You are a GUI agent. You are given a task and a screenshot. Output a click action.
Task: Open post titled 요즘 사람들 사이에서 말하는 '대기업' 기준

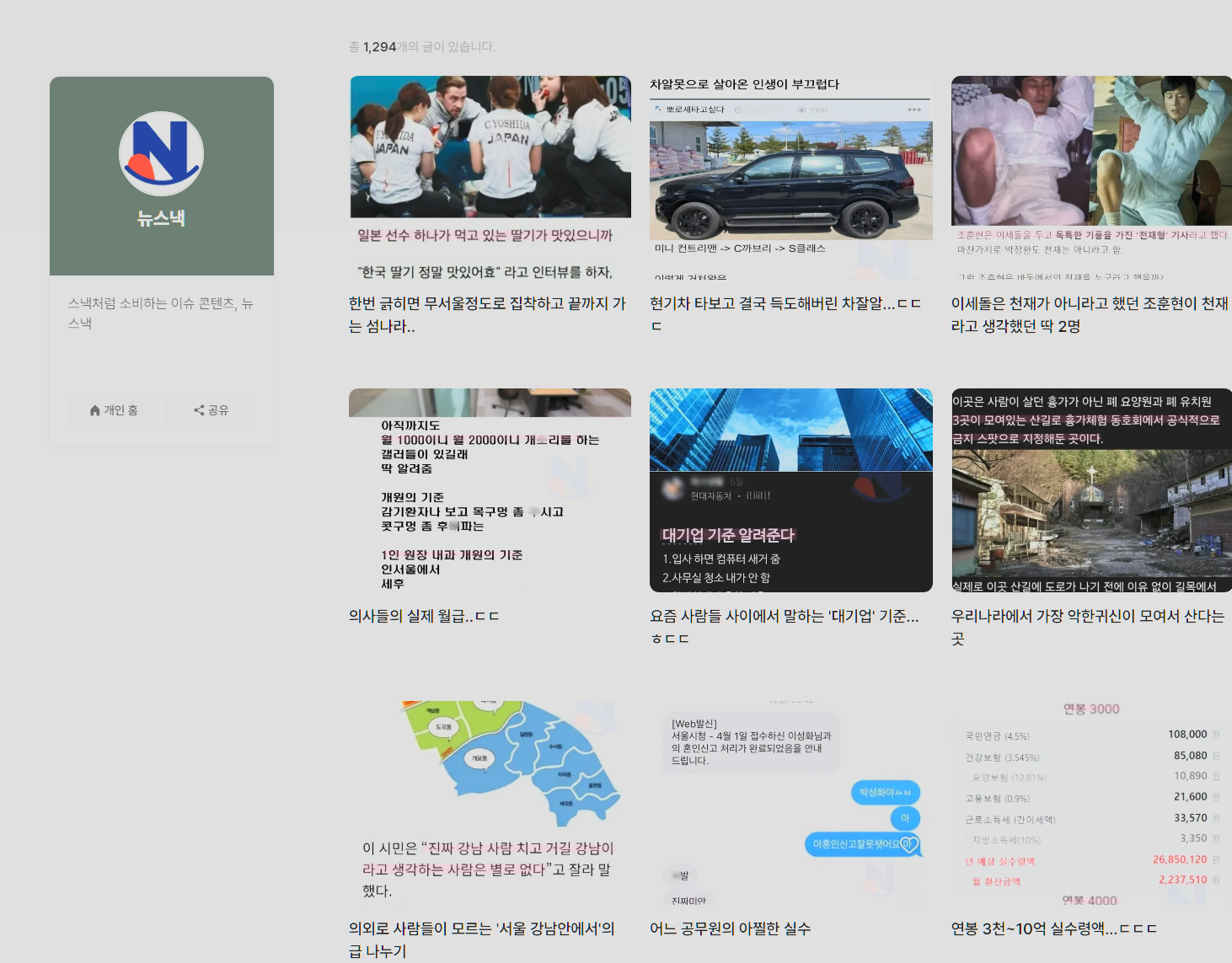click(x=785, y=627)
